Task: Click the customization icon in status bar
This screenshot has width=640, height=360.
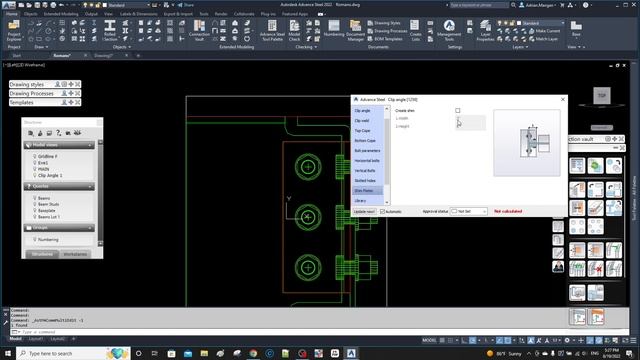Action: 633,340
